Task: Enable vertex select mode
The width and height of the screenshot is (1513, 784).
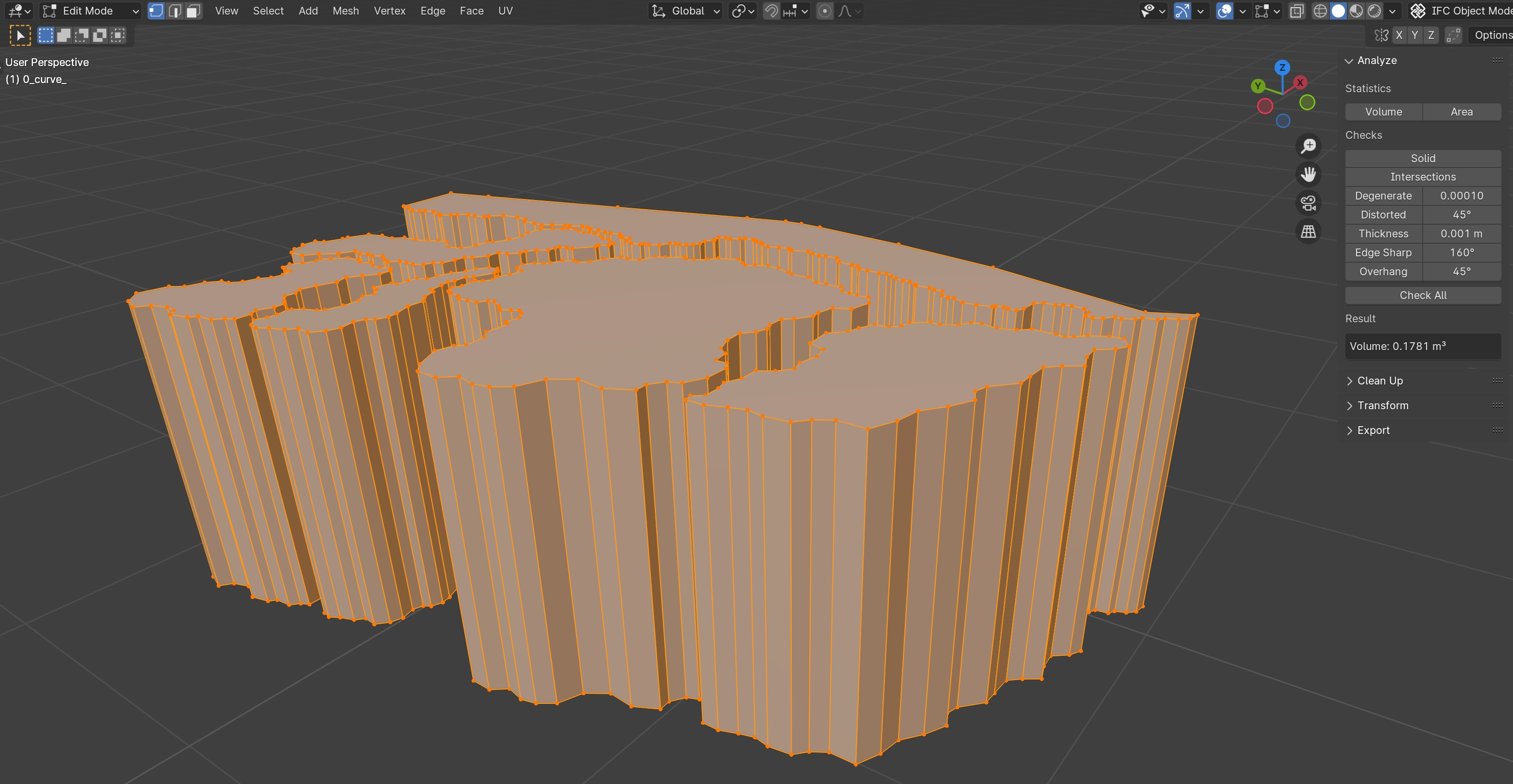Action: point(156,11)
